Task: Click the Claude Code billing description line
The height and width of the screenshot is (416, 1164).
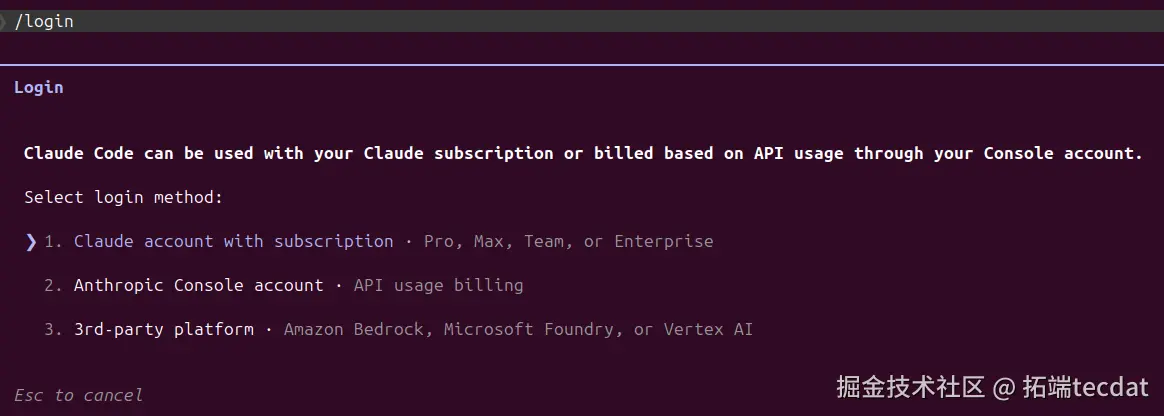Action: point(582,153)
